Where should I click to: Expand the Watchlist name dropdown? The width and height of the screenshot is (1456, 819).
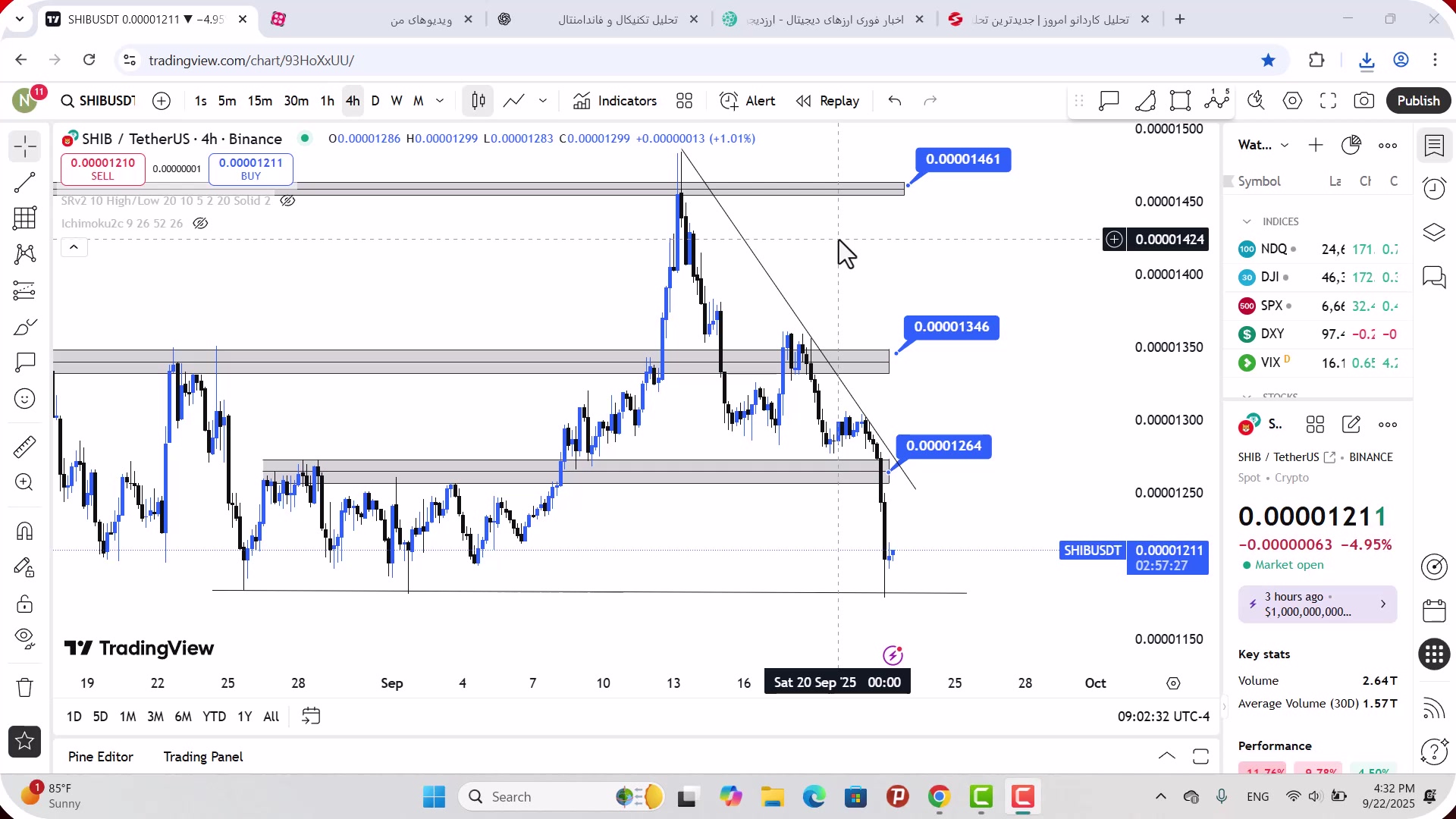tap(1264, 146)
